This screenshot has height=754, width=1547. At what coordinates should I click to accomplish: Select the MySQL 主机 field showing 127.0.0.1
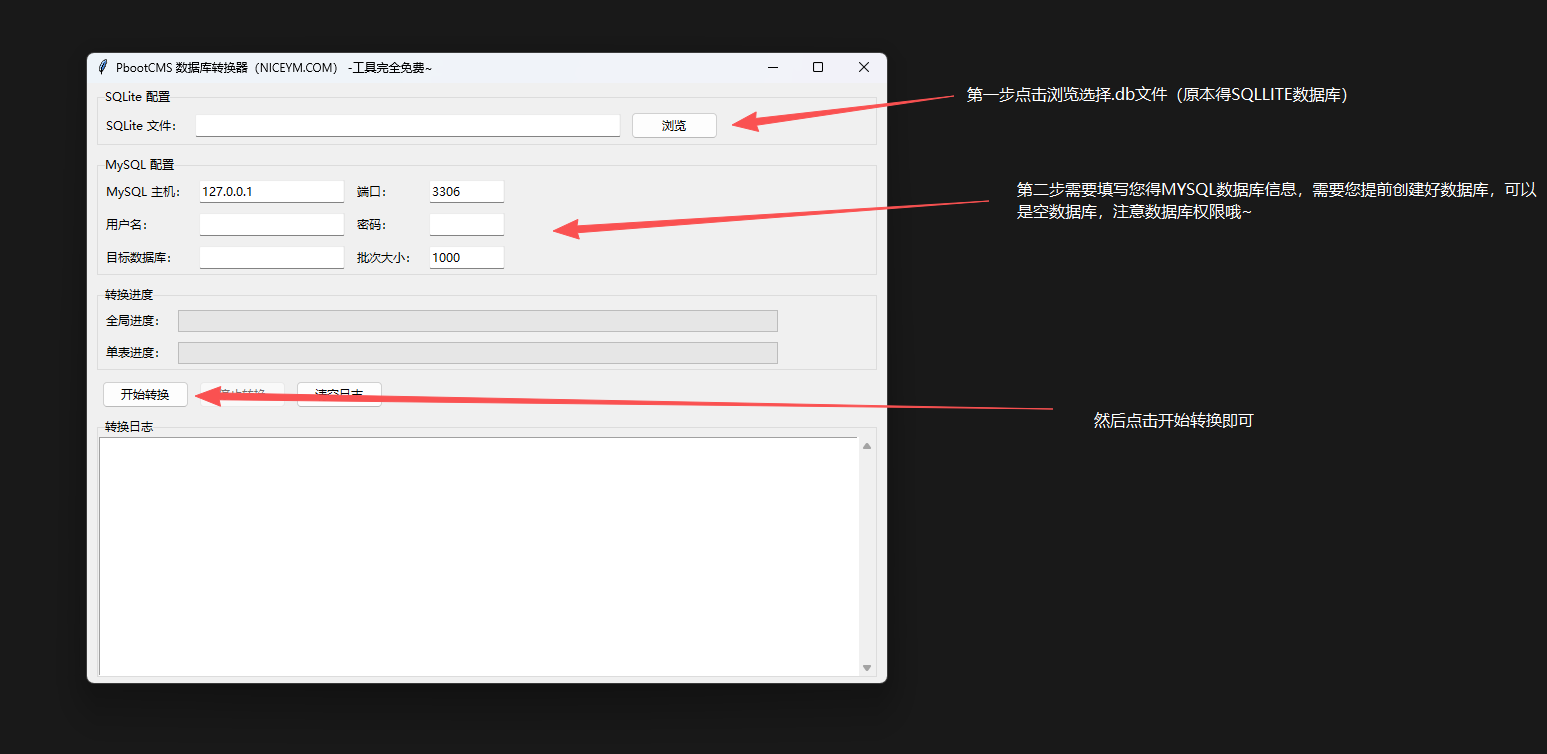tap(271, 190)
